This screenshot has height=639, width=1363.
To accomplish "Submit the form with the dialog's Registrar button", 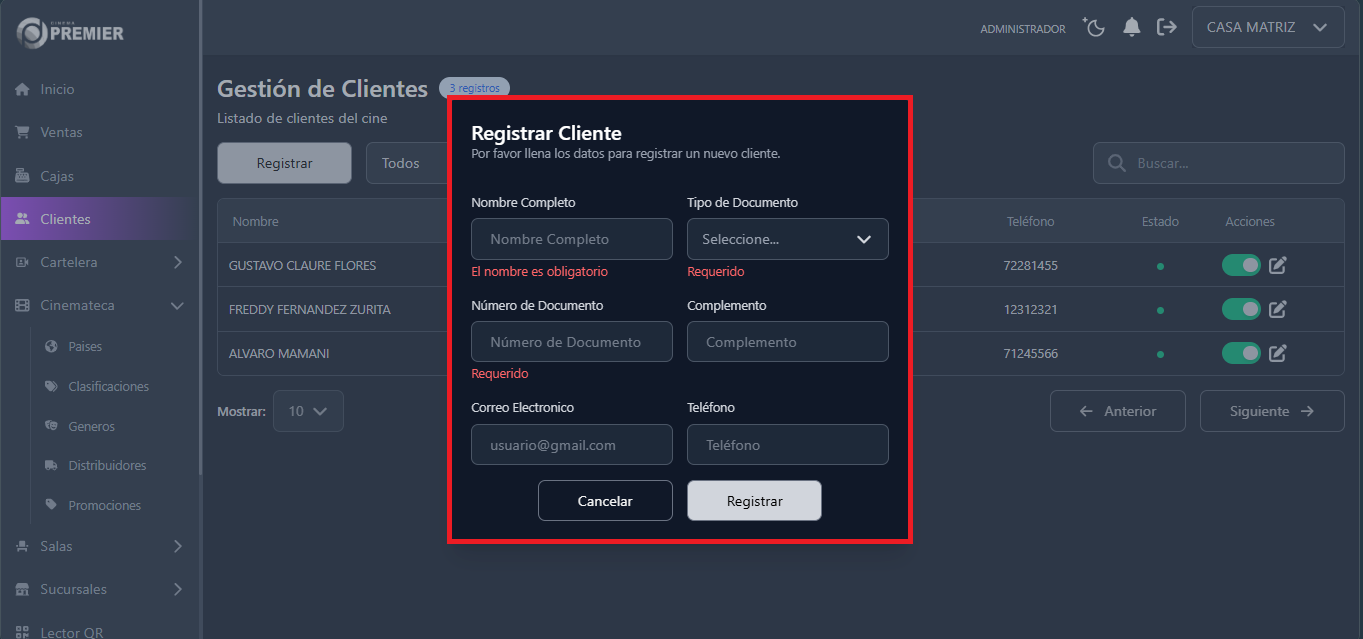I will 754,501.
